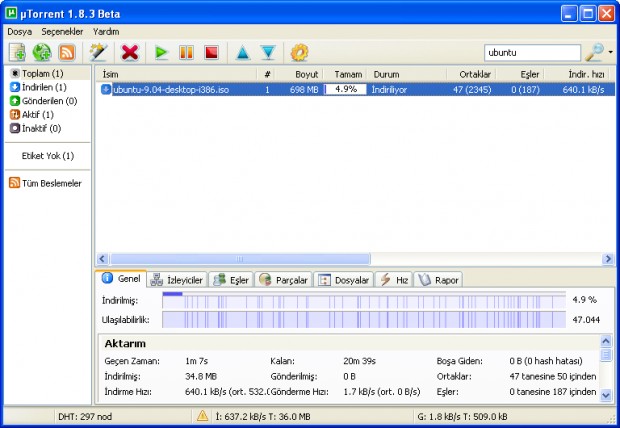Click horizontal scrollbar right arrow
The image size is (620, 428).
point(608,259)
